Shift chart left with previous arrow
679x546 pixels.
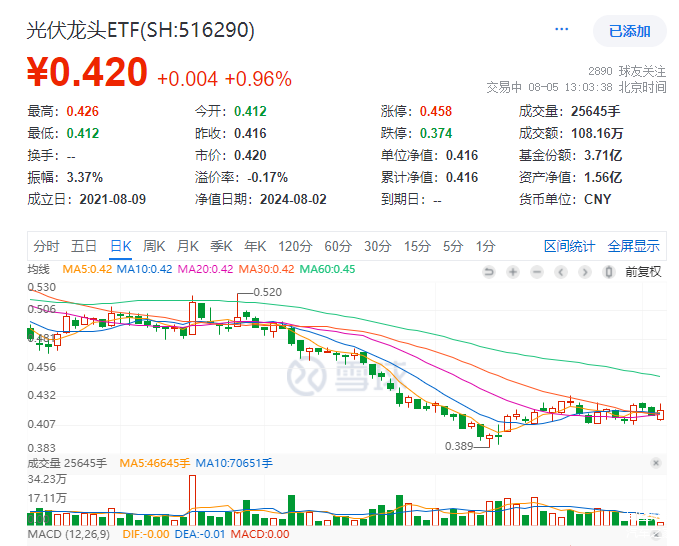561,272
